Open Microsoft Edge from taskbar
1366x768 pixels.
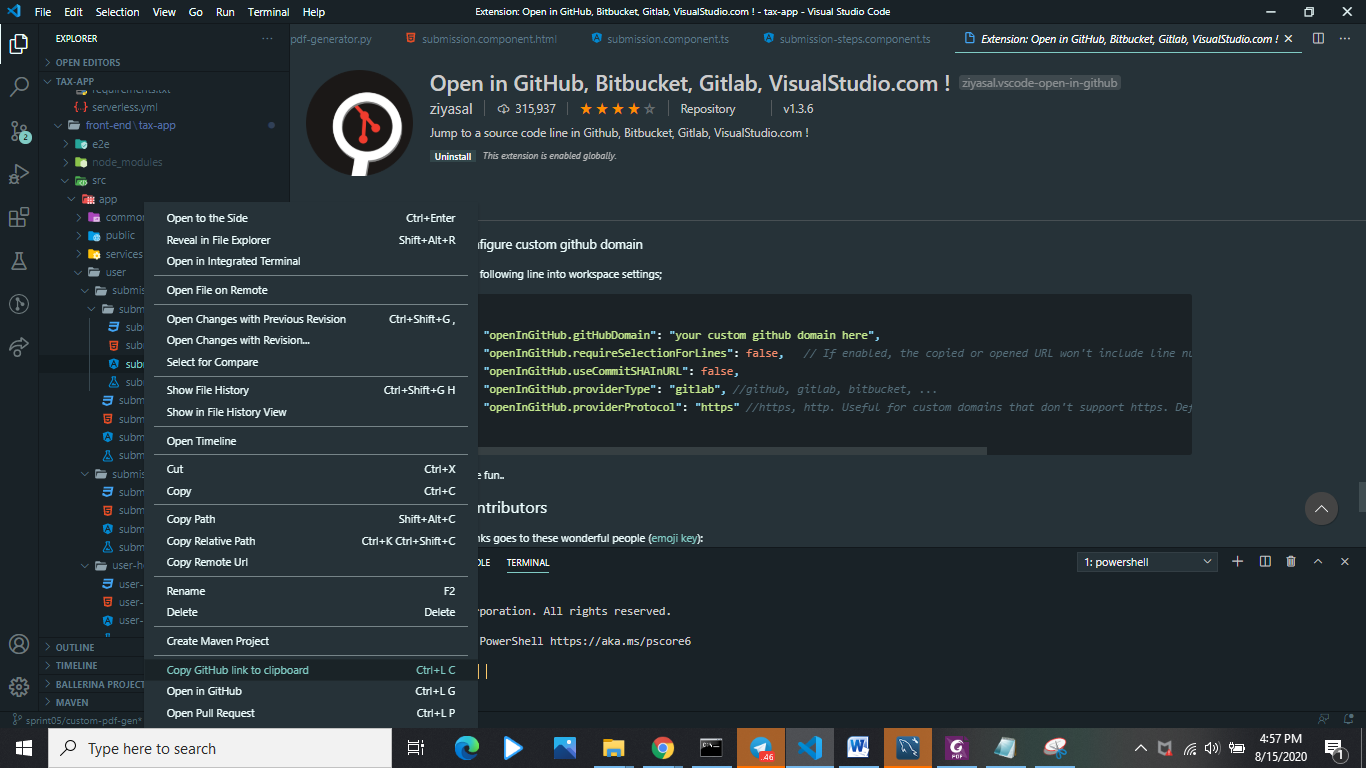coord(466,748)
